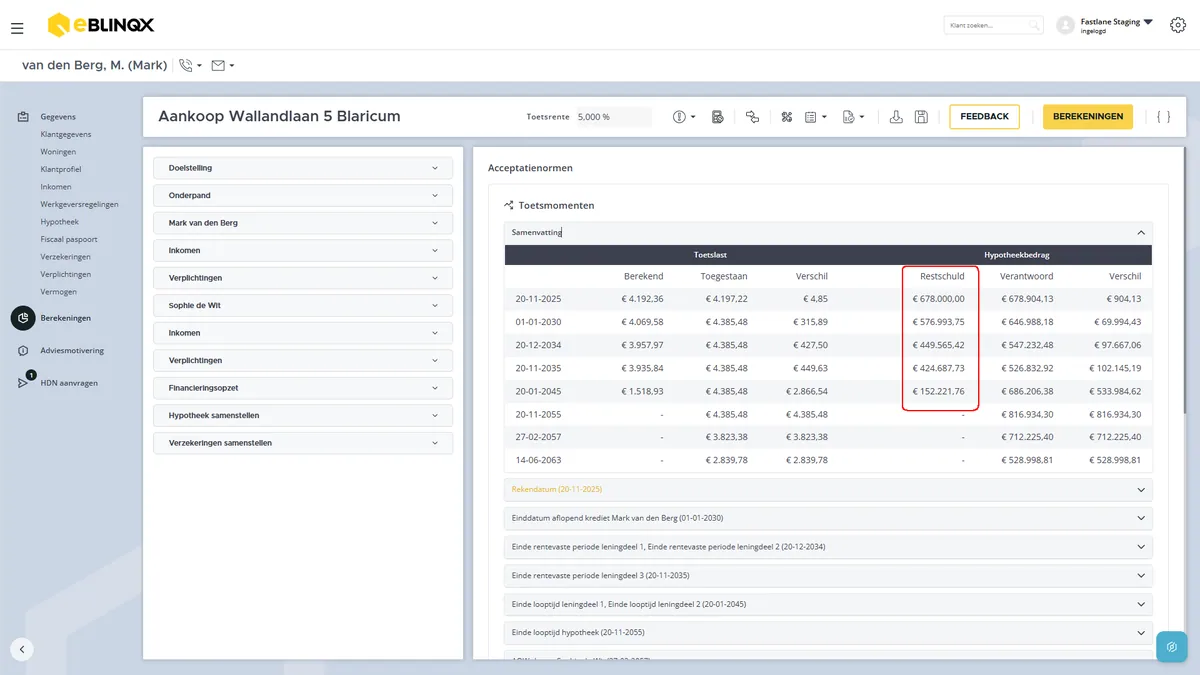
Task: Click the Fastlane Staging user avatar
Action: pyautogui.click(x=1065, y=25)
